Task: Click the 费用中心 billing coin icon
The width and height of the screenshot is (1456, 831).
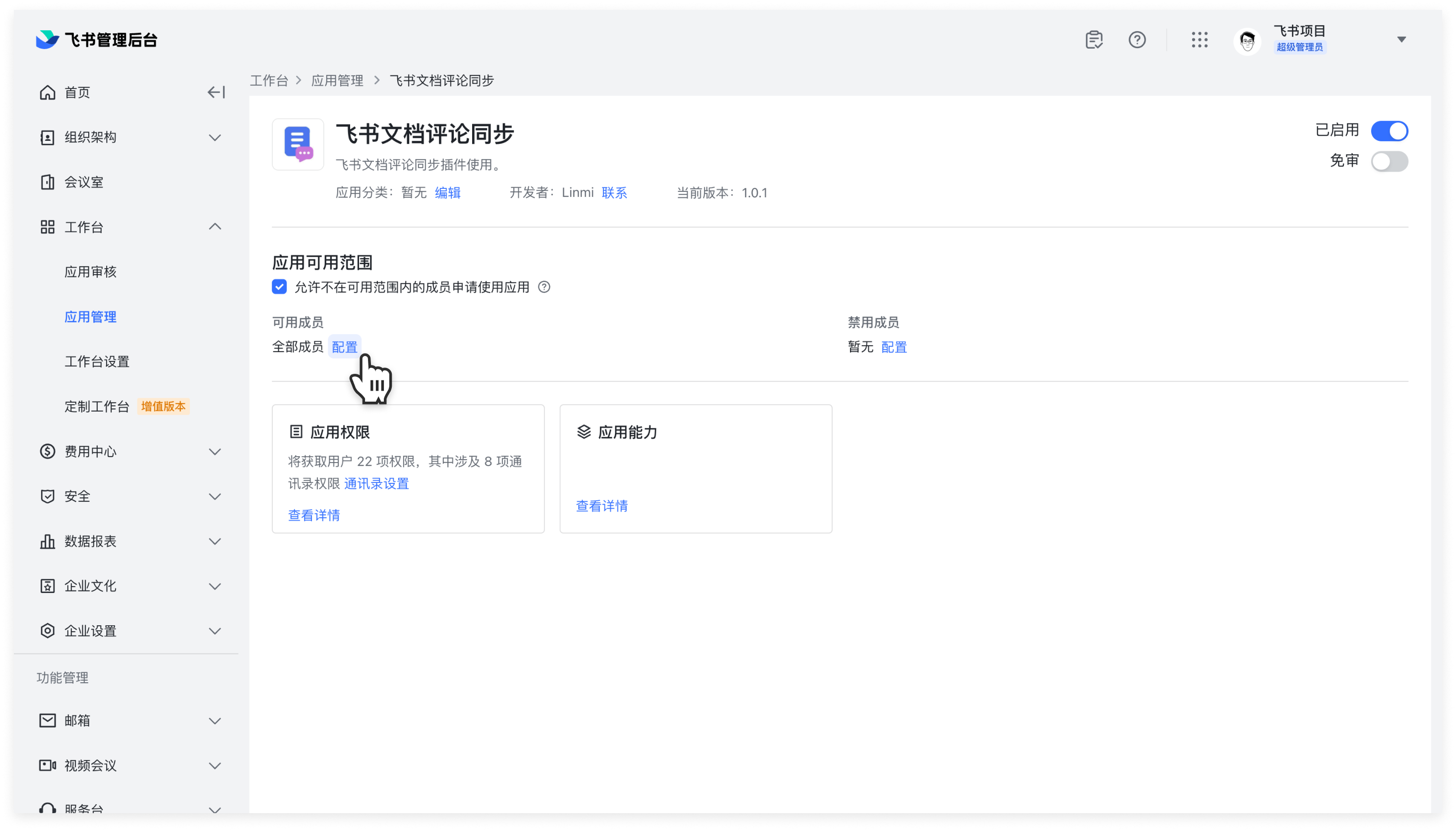Action: point(48,452)
